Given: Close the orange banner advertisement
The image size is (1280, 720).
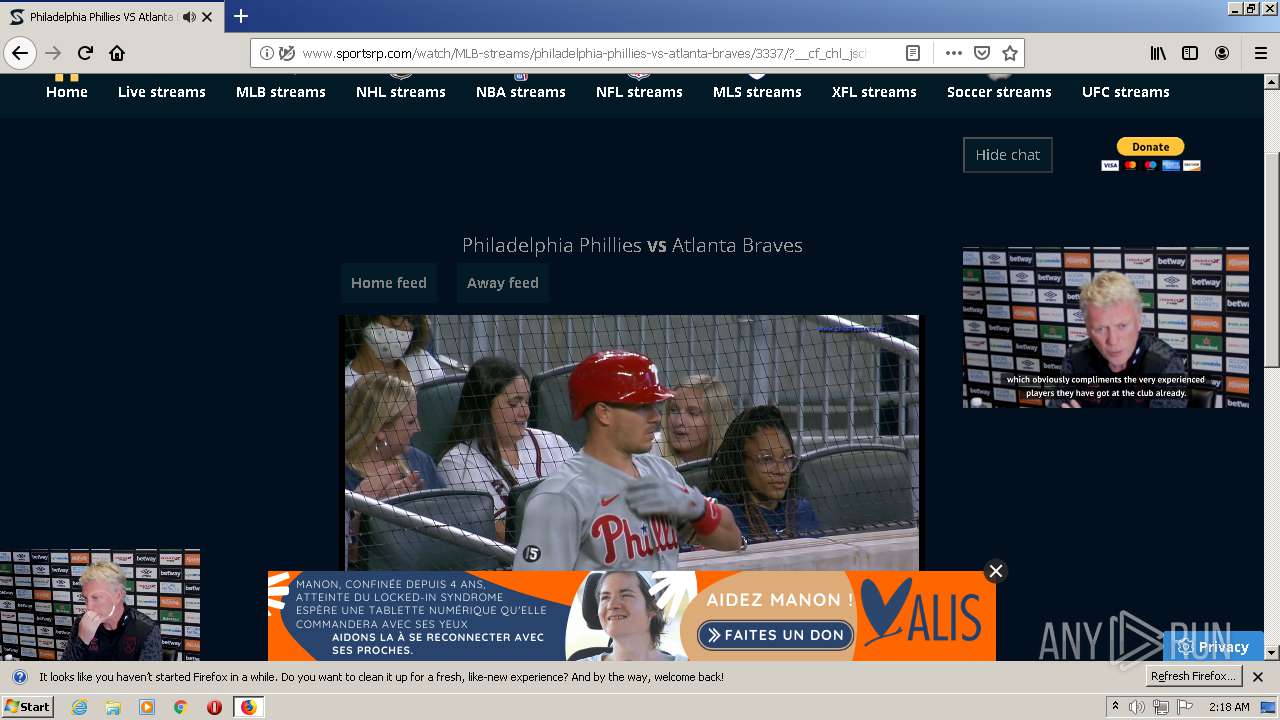Looking at the screenshot, I should coord(995,571).
